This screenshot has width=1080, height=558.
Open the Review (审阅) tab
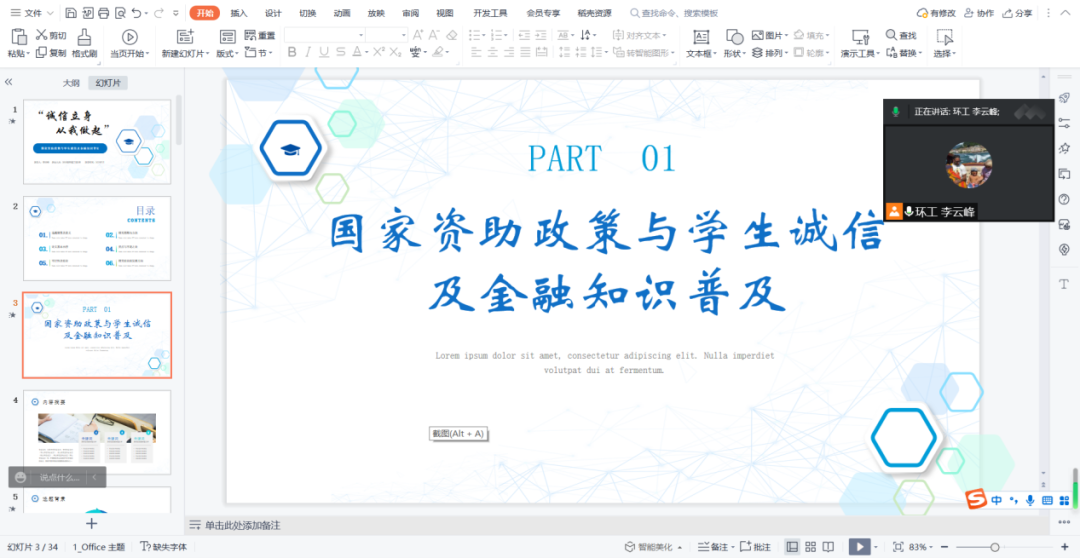pyautogui.click(x=411, y=13)
